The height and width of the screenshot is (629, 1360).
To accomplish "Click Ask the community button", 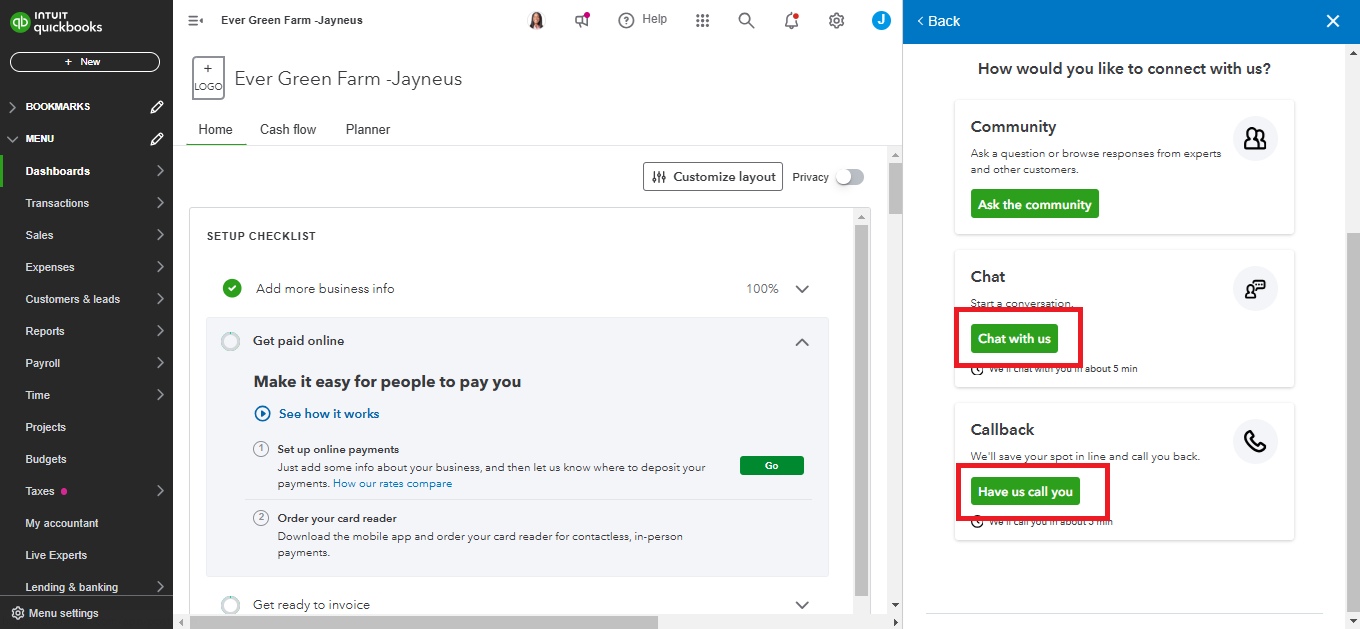I will point(1034,204).
